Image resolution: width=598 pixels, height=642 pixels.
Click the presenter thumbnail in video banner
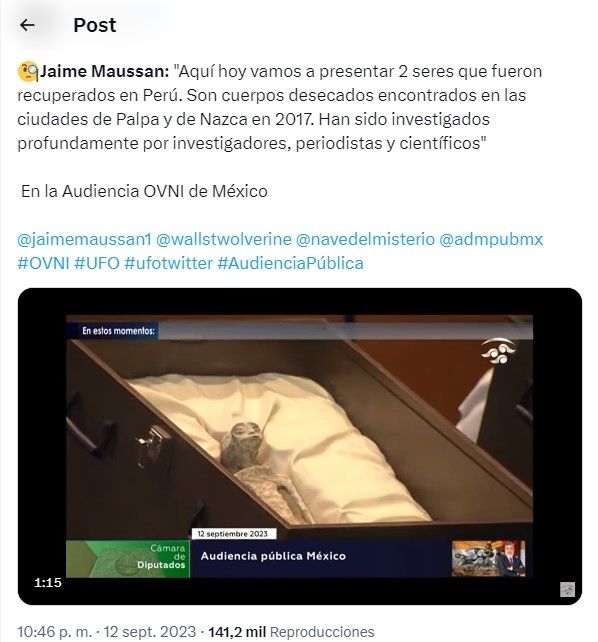pos(488,558)
